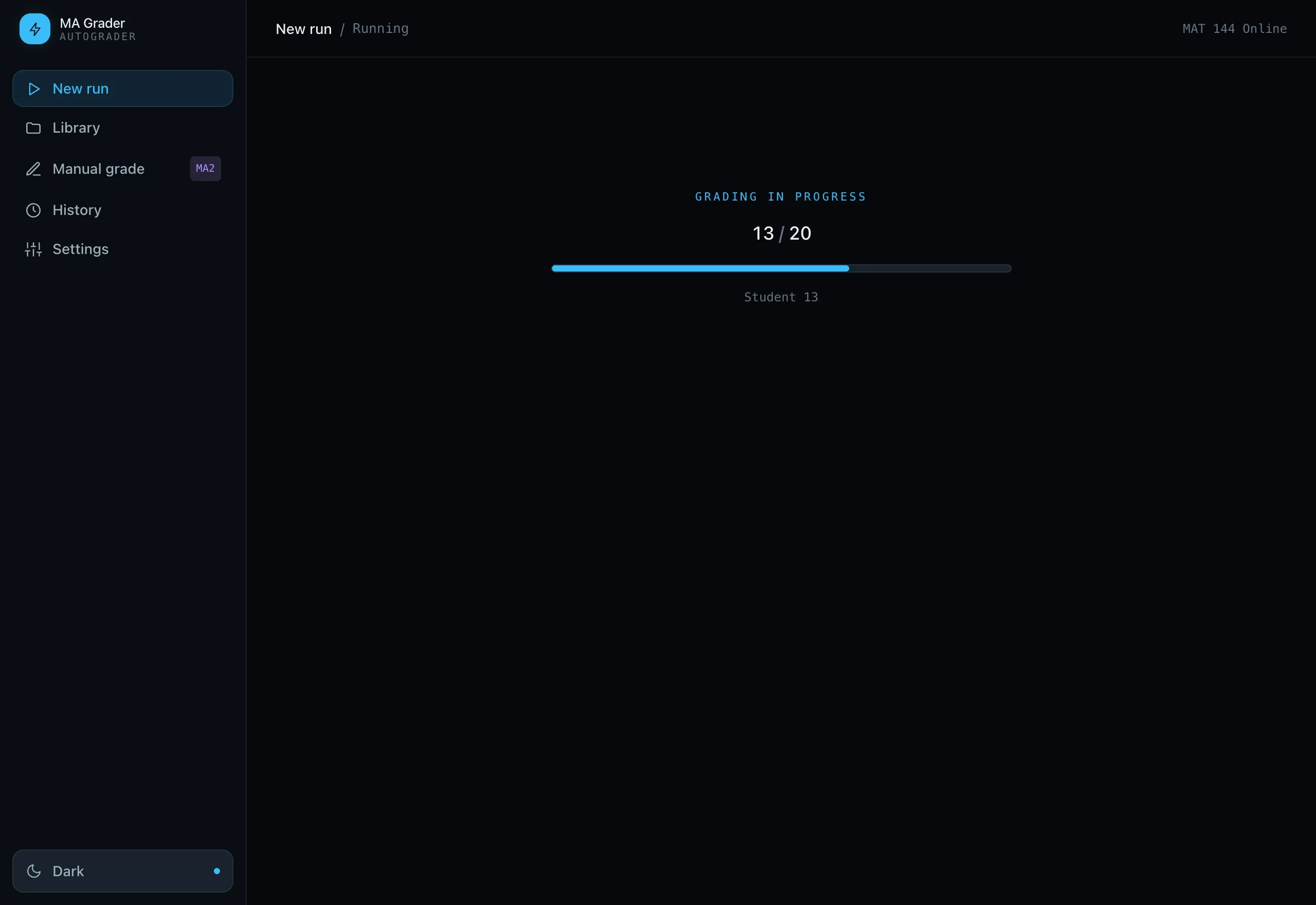Open the Settings page
The image size is (1316, 905).
coord(122,249)
